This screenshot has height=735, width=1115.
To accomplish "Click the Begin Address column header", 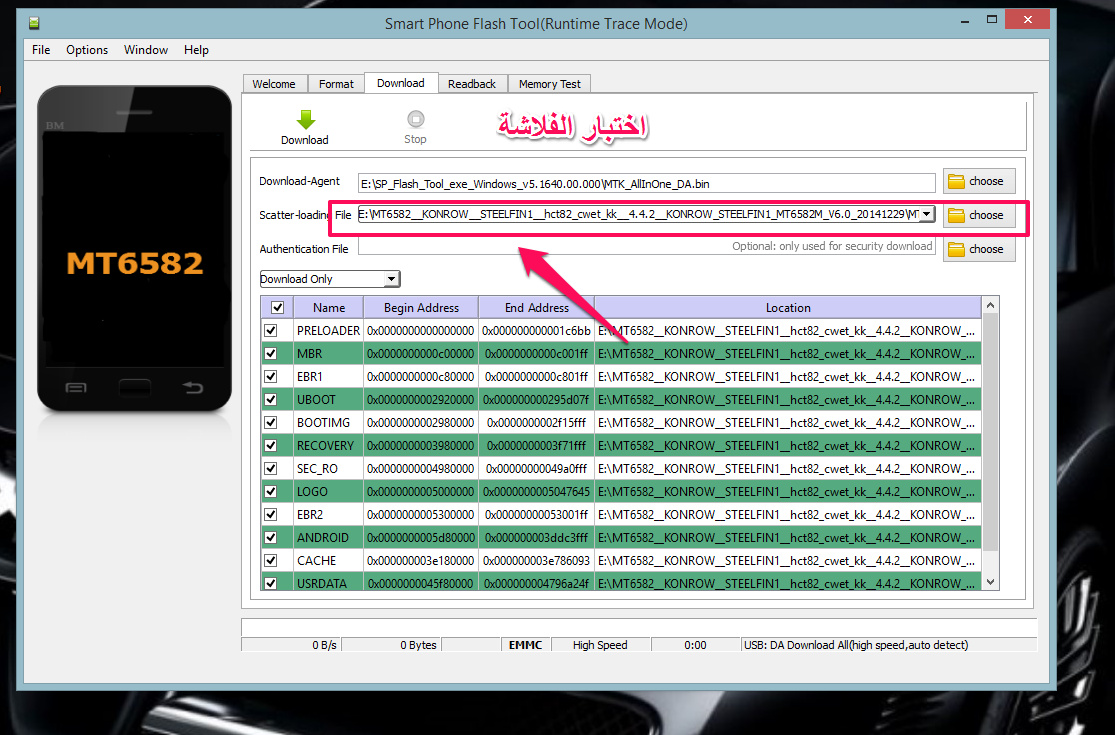I will click(x=421, y=308).
